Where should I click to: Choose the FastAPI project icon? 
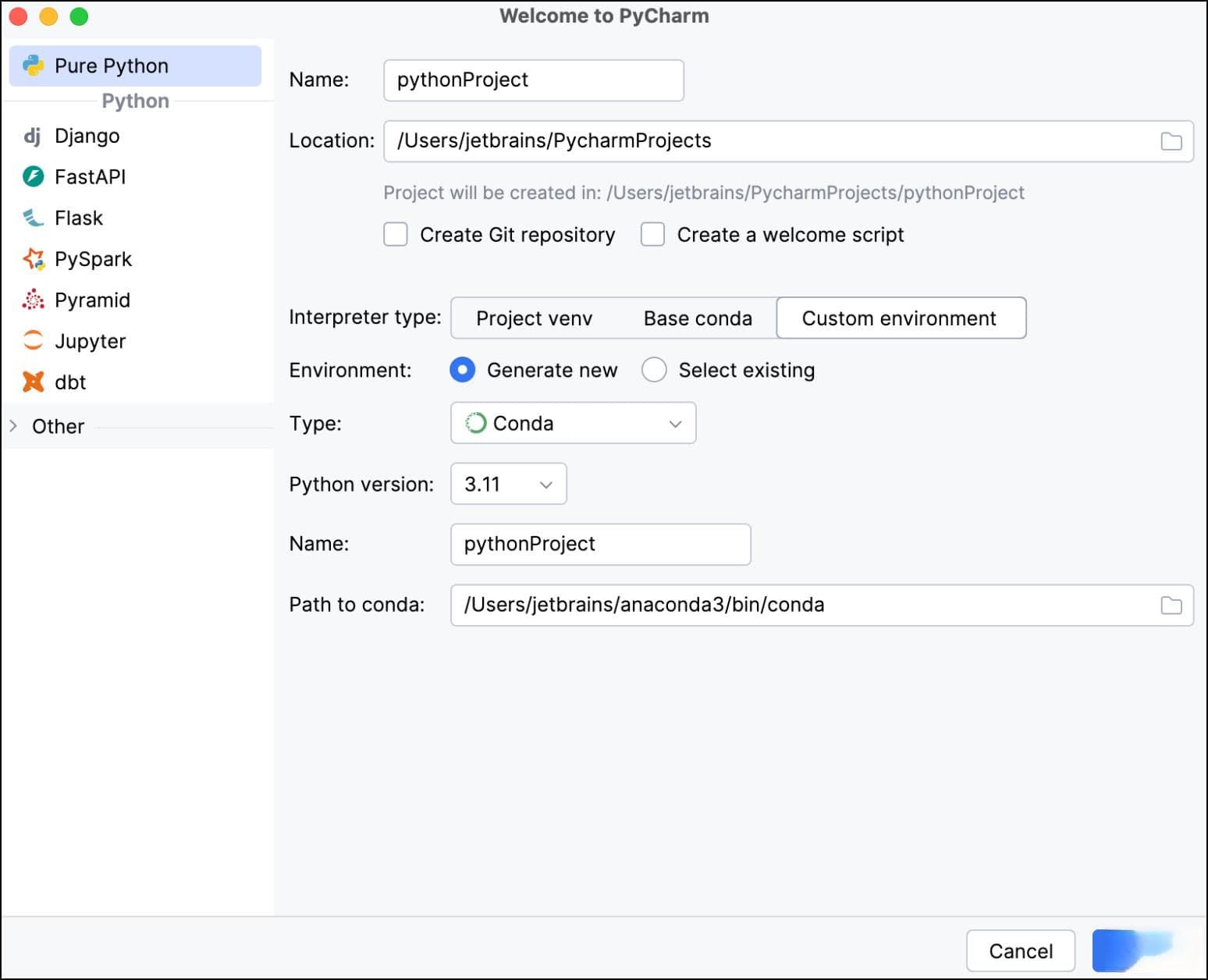click(x=34, y=177)
